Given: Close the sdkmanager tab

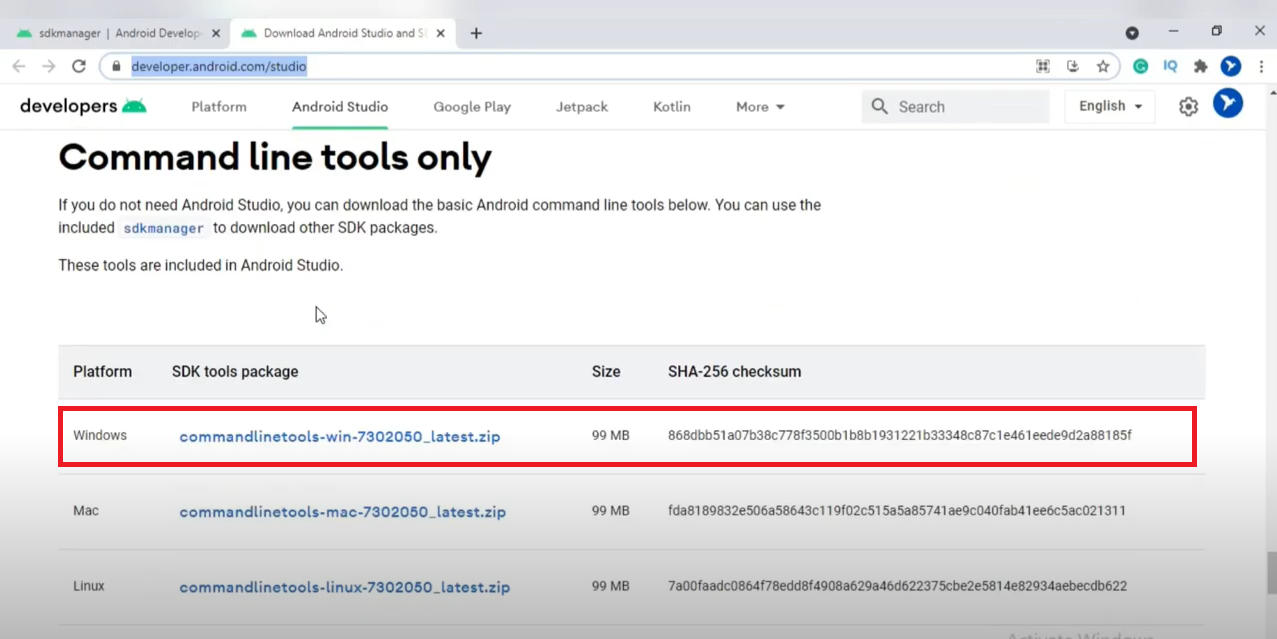Looking at the screenshot, I should pyautogui.click(x=216, y=33).
